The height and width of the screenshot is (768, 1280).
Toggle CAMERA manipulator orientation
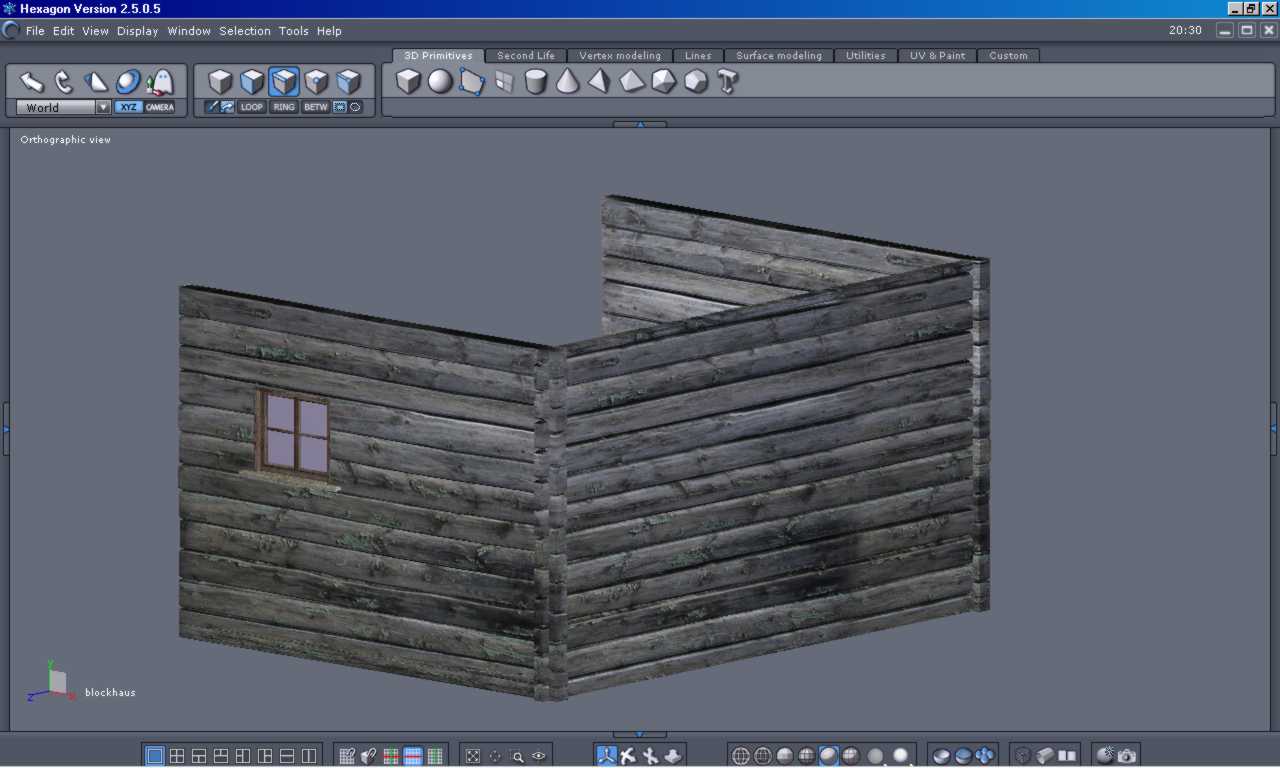(160, 107)
